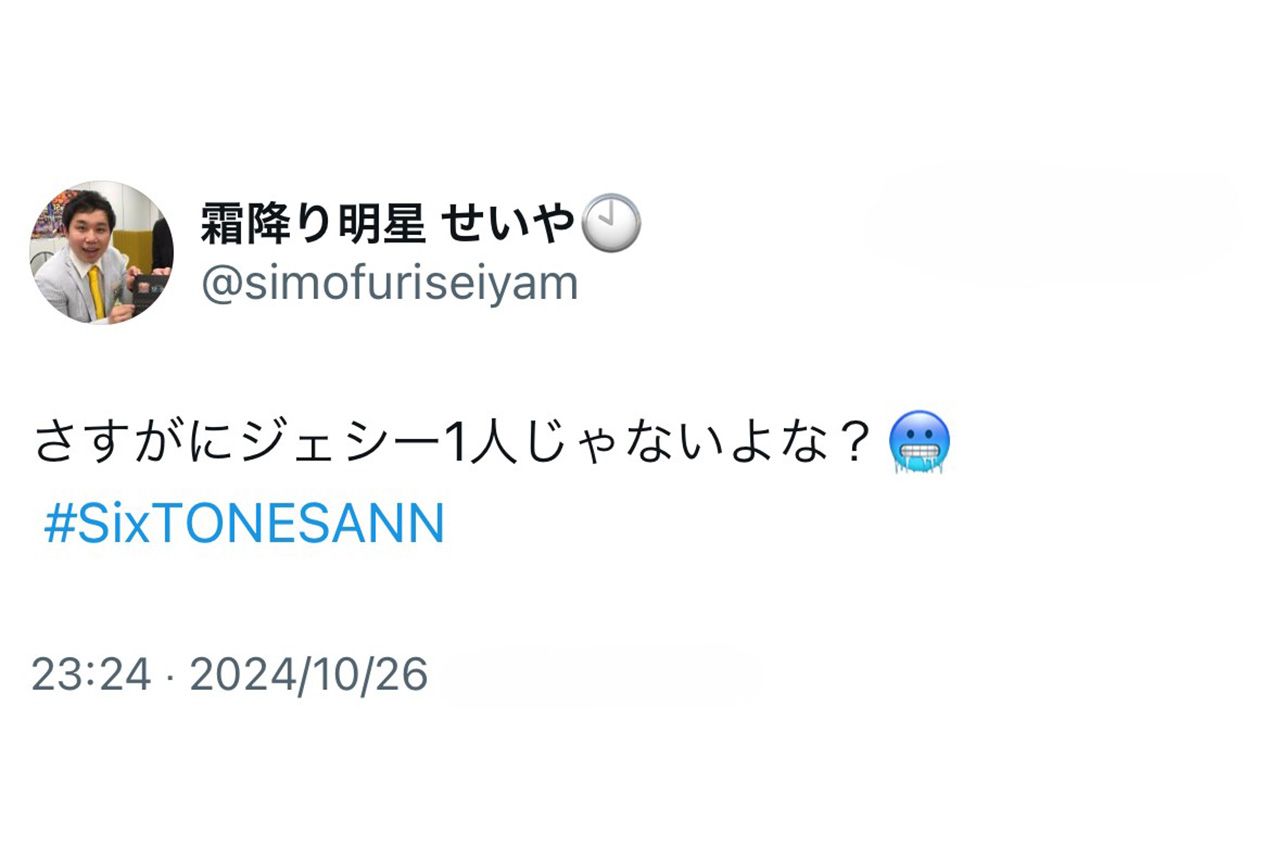Open the author's account via their avatar

(100, 250)
